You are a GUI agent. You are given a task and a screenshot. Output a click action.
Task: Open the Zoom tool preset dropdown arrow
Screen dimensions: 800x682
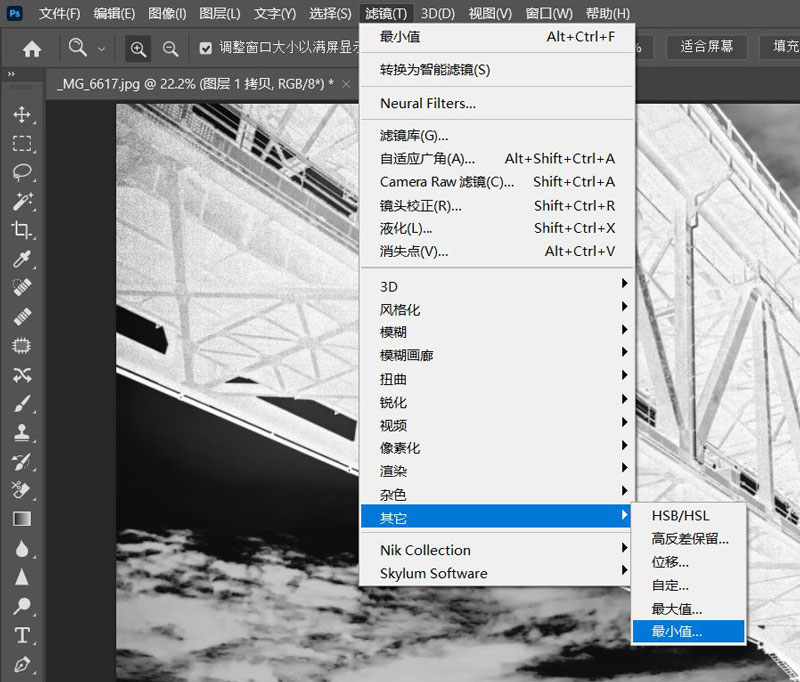point(102,49)
